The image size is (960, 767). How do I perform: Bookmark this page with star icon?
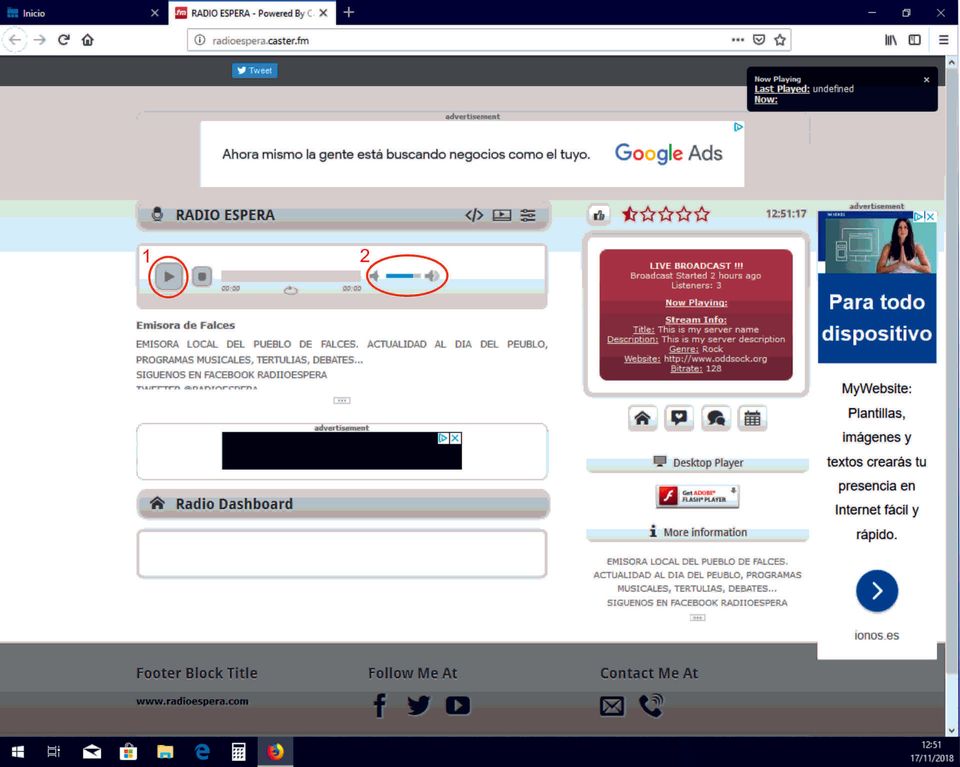pyautogui.click(x=779, y=40)
